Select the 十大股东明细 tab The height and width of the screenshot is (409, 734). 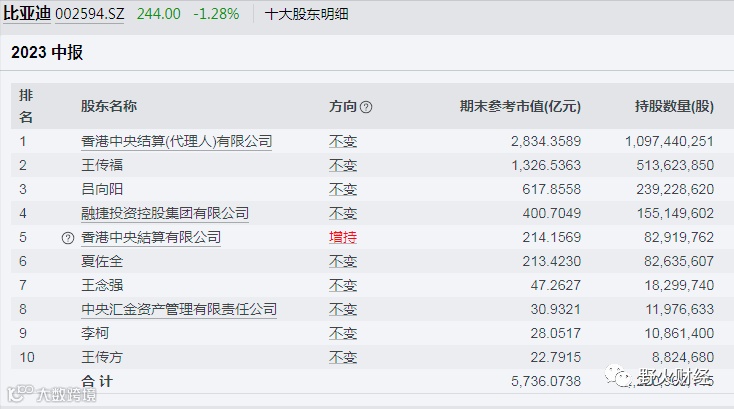tap(306, 14)
